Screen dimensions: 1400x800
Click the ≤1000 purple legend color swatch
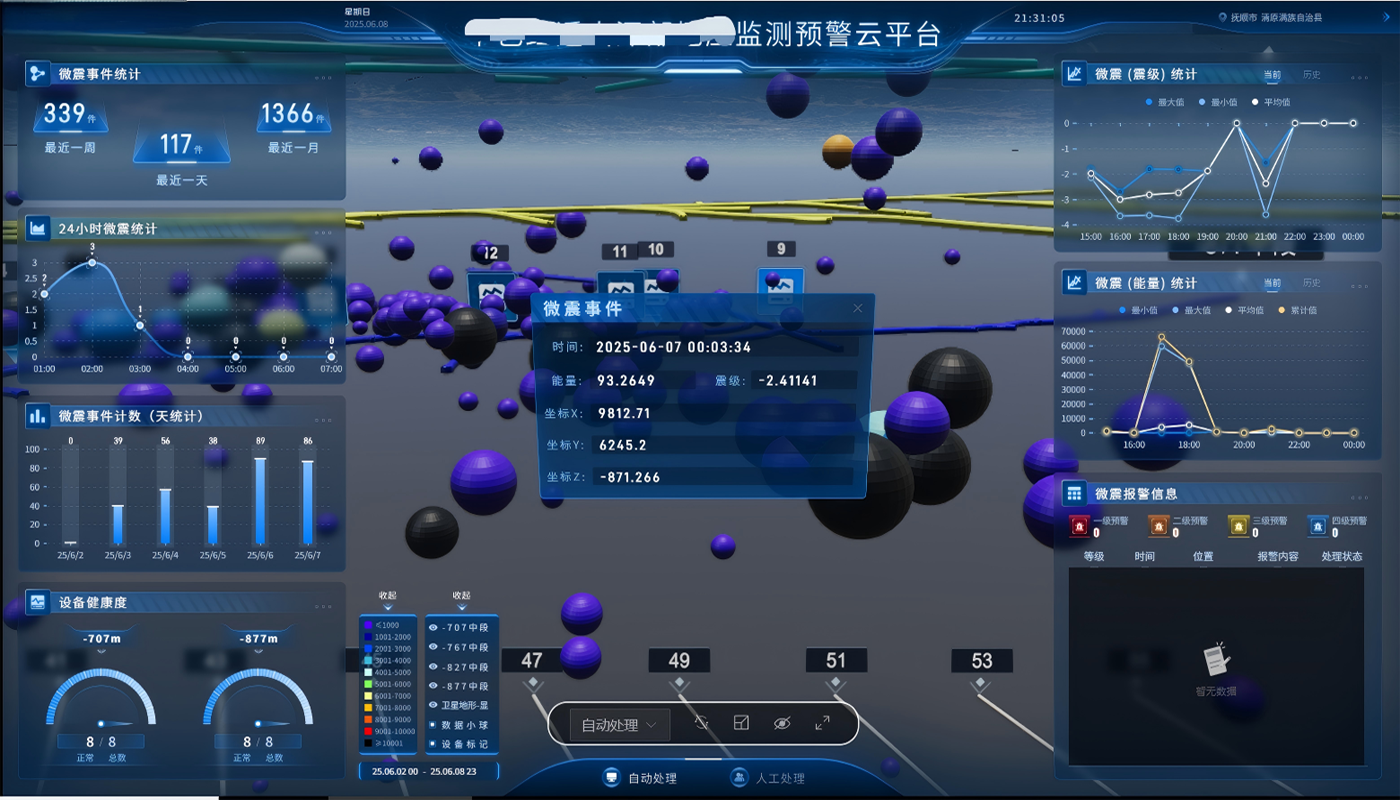tap(369, 626)
